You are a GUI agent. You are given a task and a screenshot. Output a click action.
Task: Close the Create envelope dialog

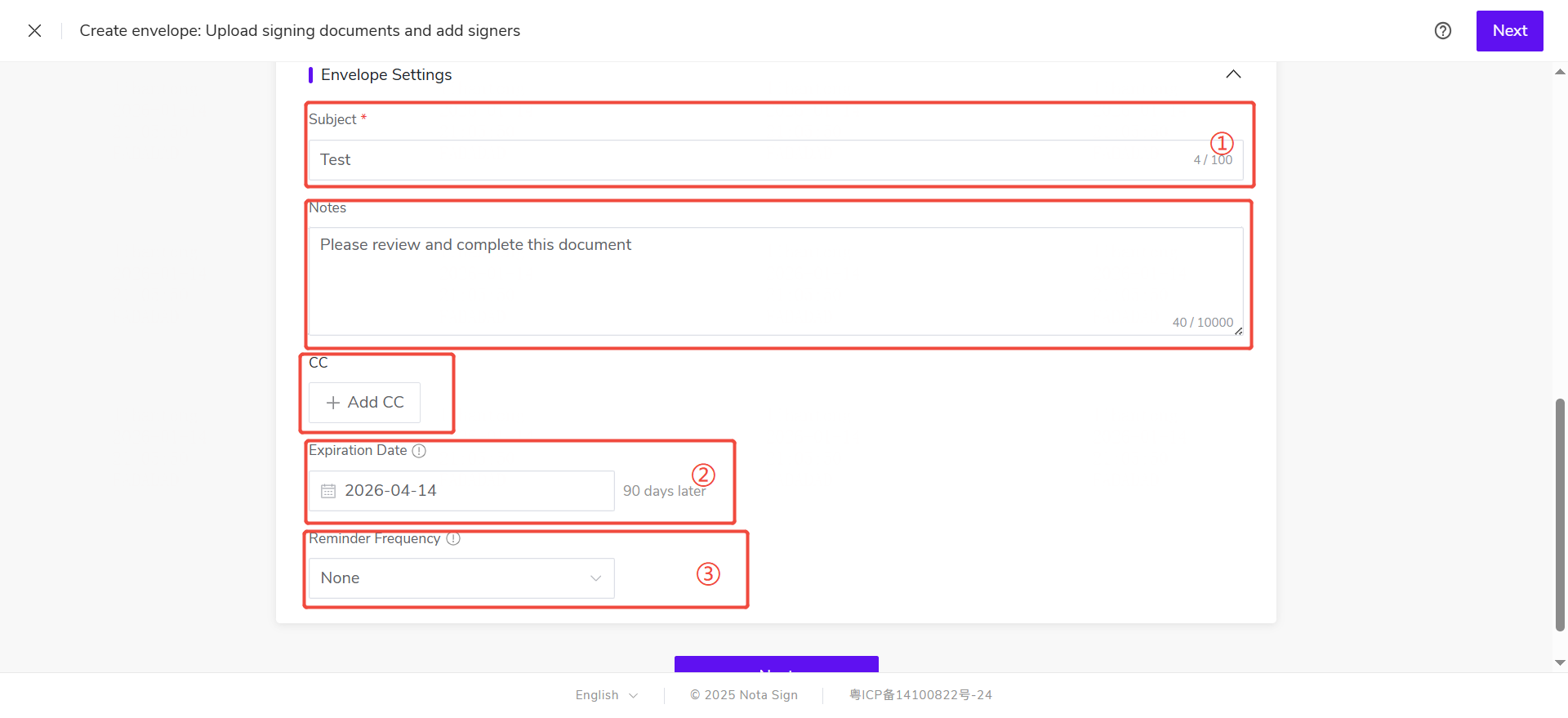34,31
